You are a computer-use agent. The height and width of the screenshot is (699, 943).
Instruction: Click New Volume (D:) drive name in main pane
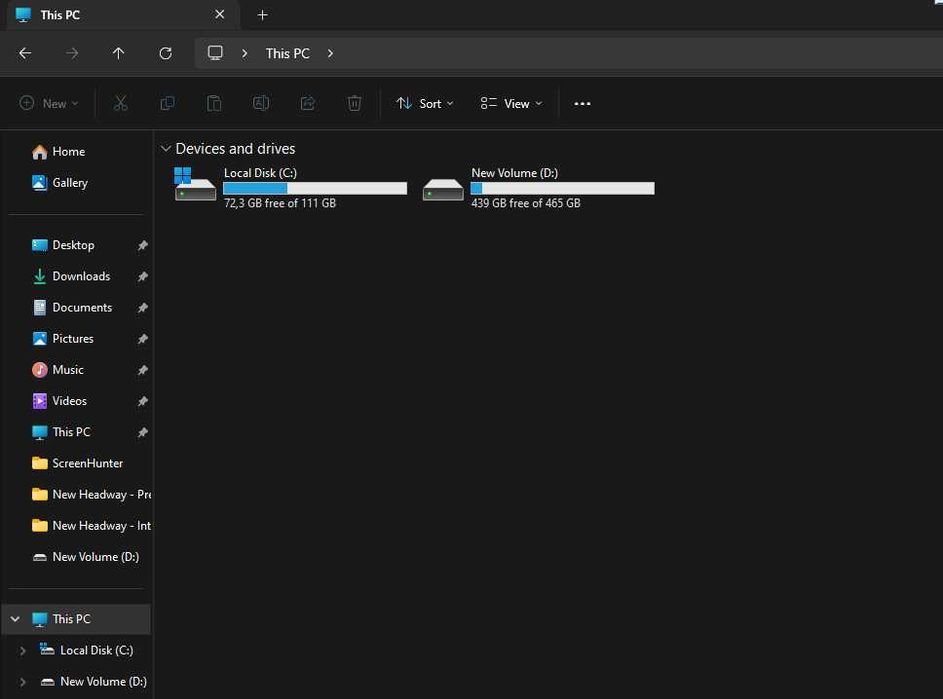515,173
